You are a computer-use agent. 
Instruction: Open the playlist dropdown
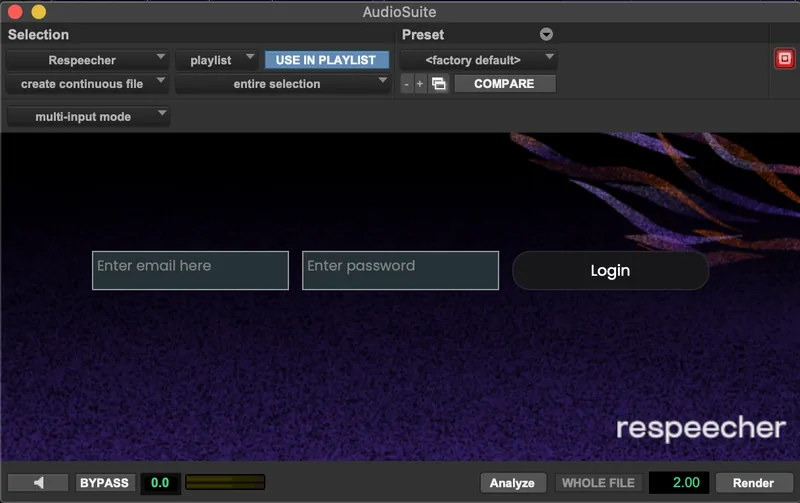[216, 60]
